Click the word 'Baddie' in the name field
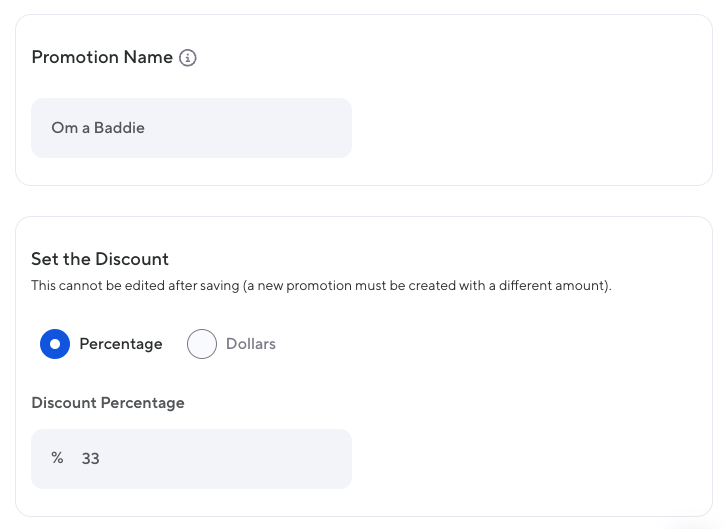Screen dimensions: 725x529 click(119, 128)
